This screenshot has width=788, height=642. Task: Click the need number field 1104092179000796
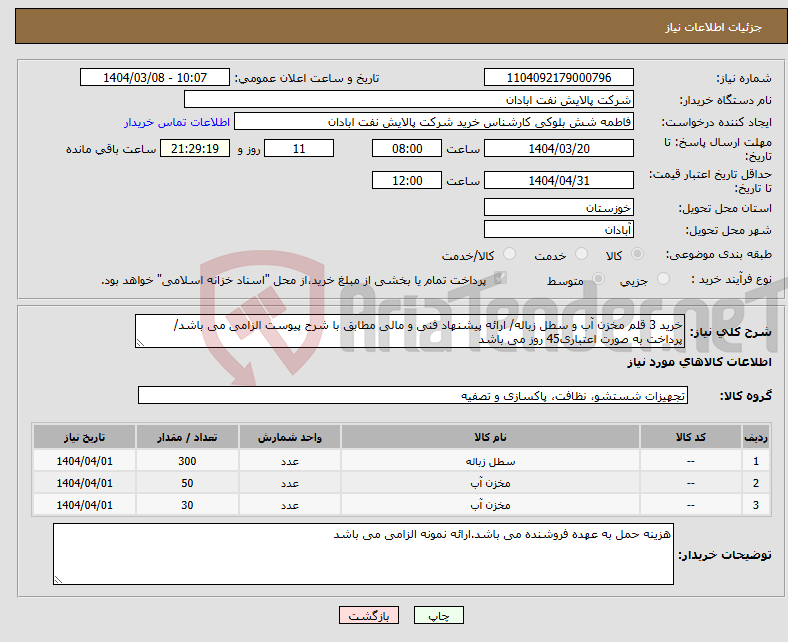click(559, 77)
